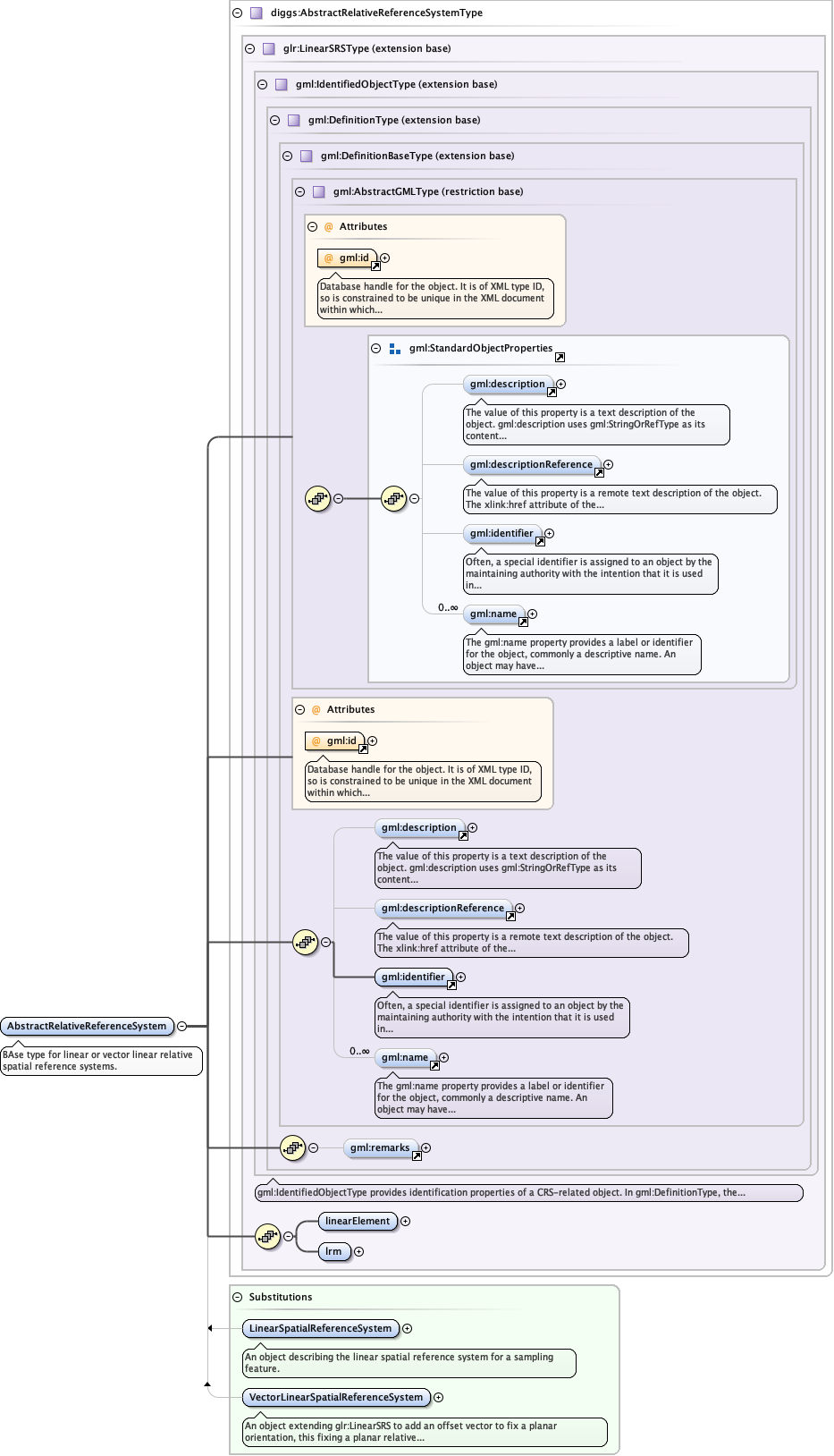The height and width of the screenshot is (1456, 834).
Task: Click the glr:LinearSRSType type icon
Action: point(269,49)
